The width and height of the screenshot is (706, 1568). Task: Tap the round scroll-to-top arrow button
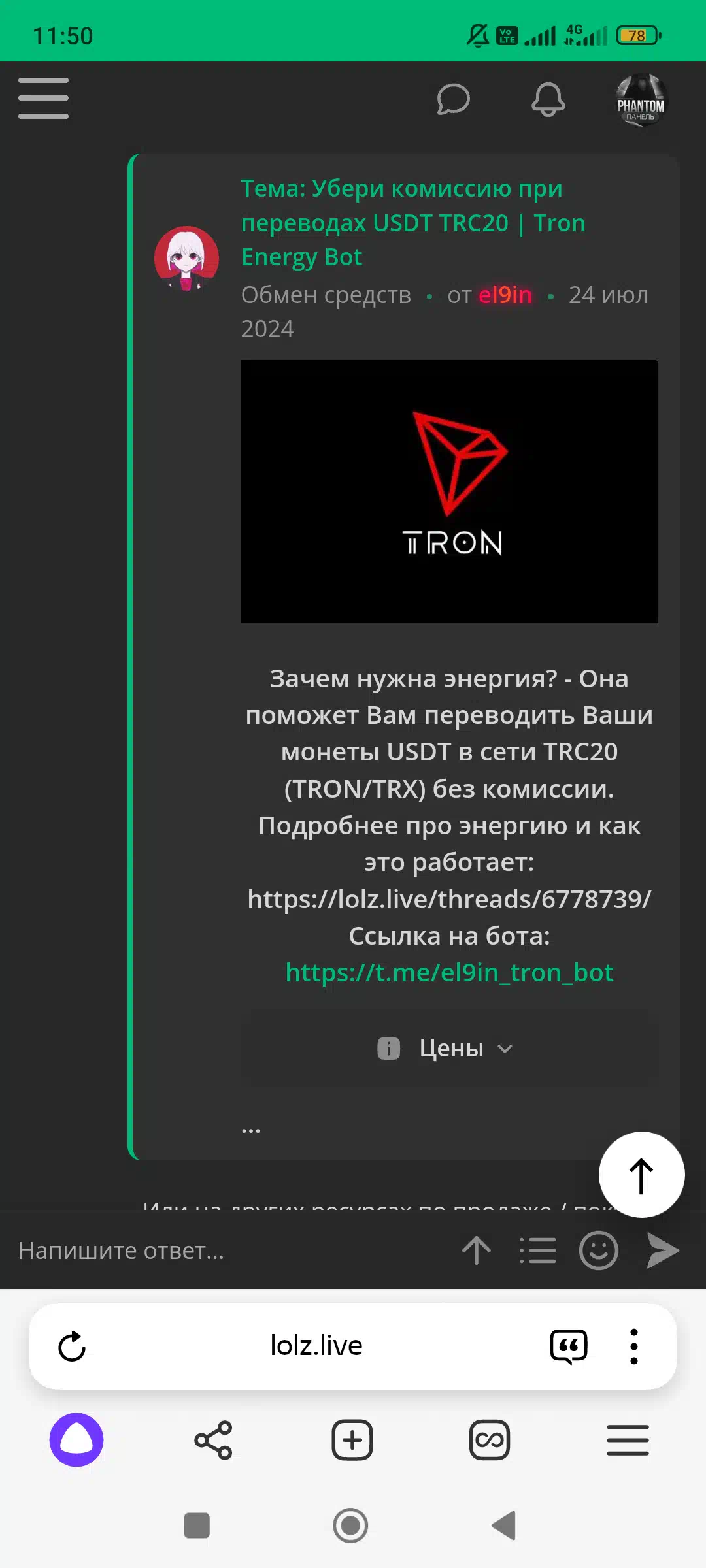click(641, 1175)
